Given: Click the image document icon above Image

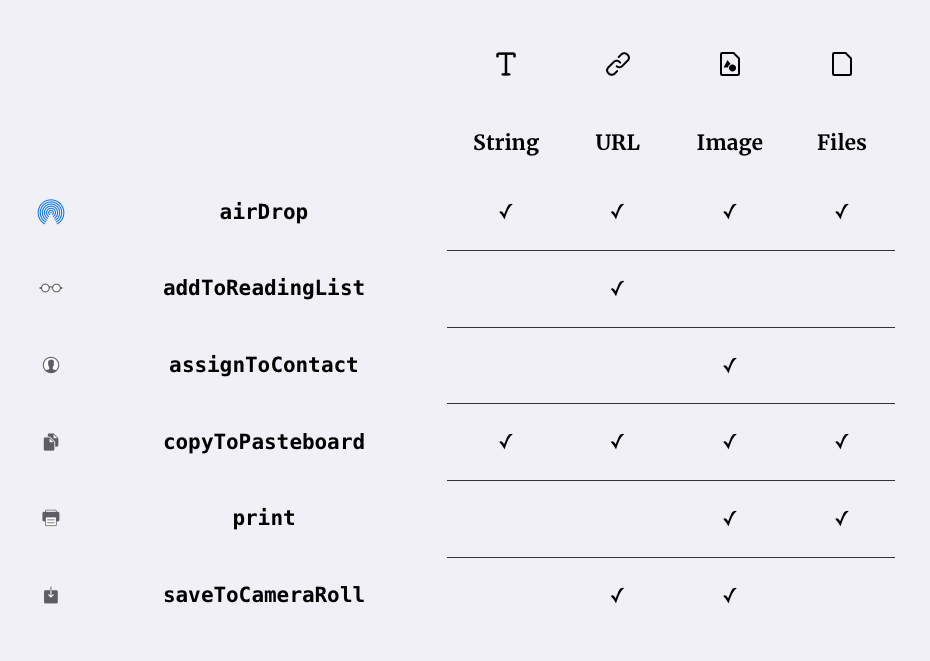Looking at the screenshot, I should point(730,64).
